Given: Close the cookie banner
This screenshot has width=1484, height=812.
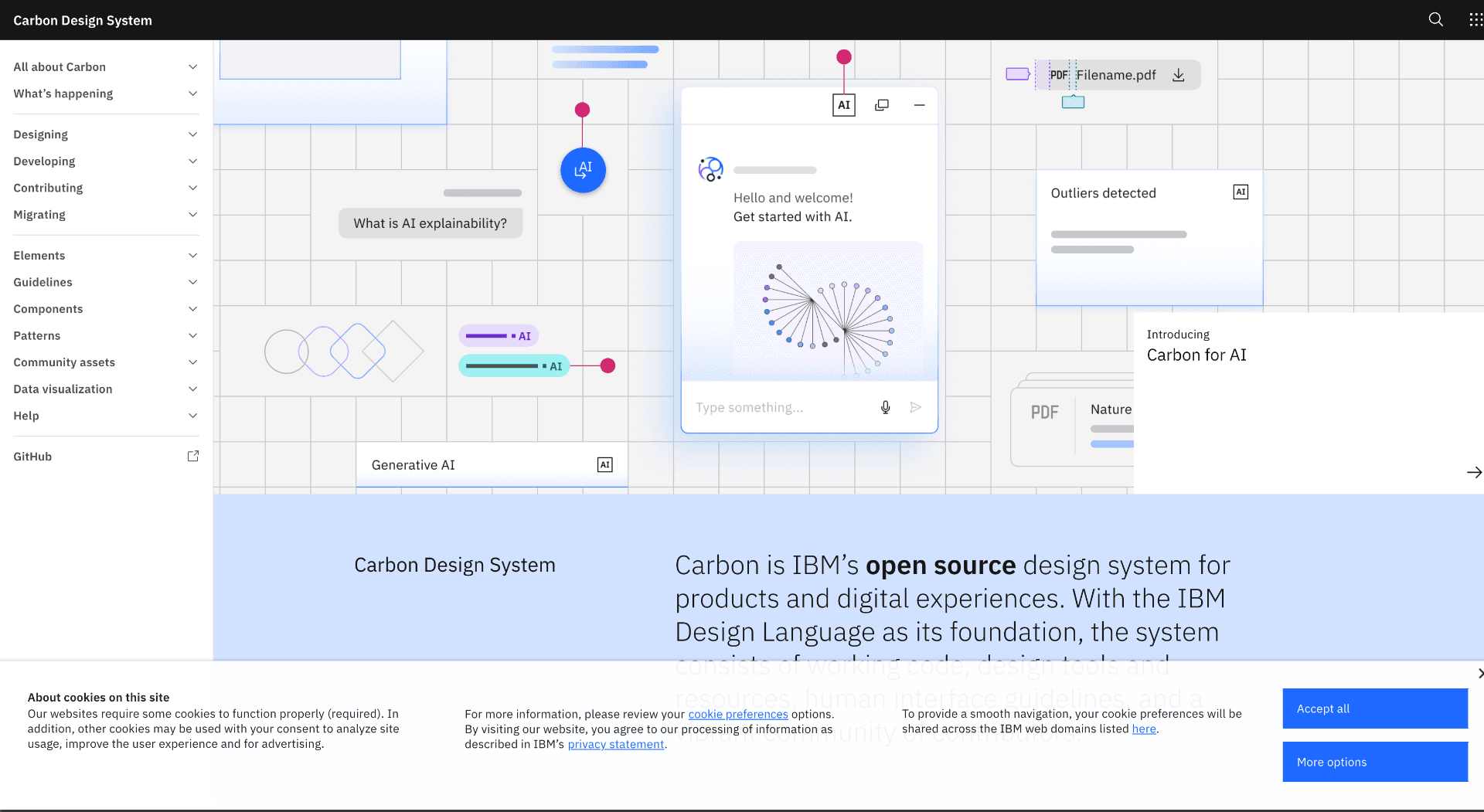Looking at the screenshot, I should pos(1479,674).
